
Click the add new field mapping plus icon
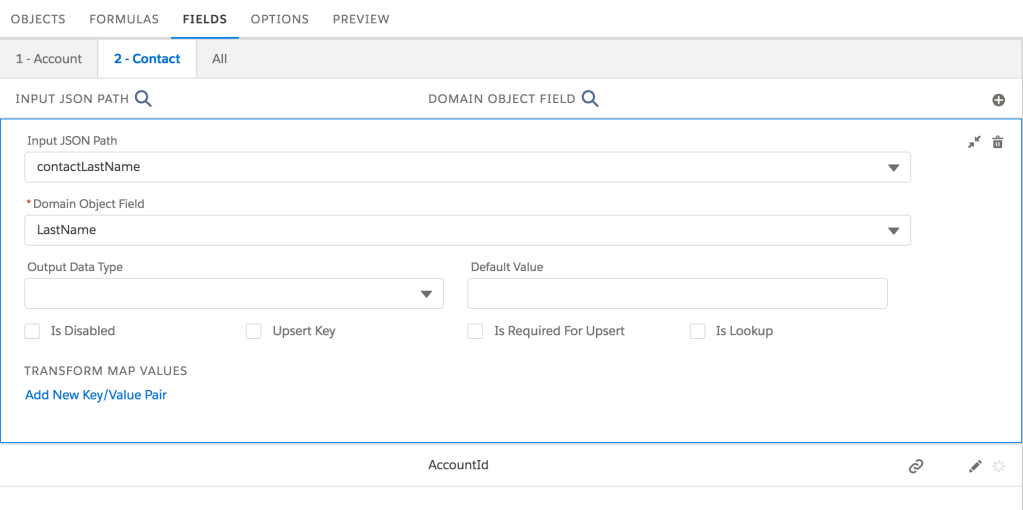pos(997,100)
